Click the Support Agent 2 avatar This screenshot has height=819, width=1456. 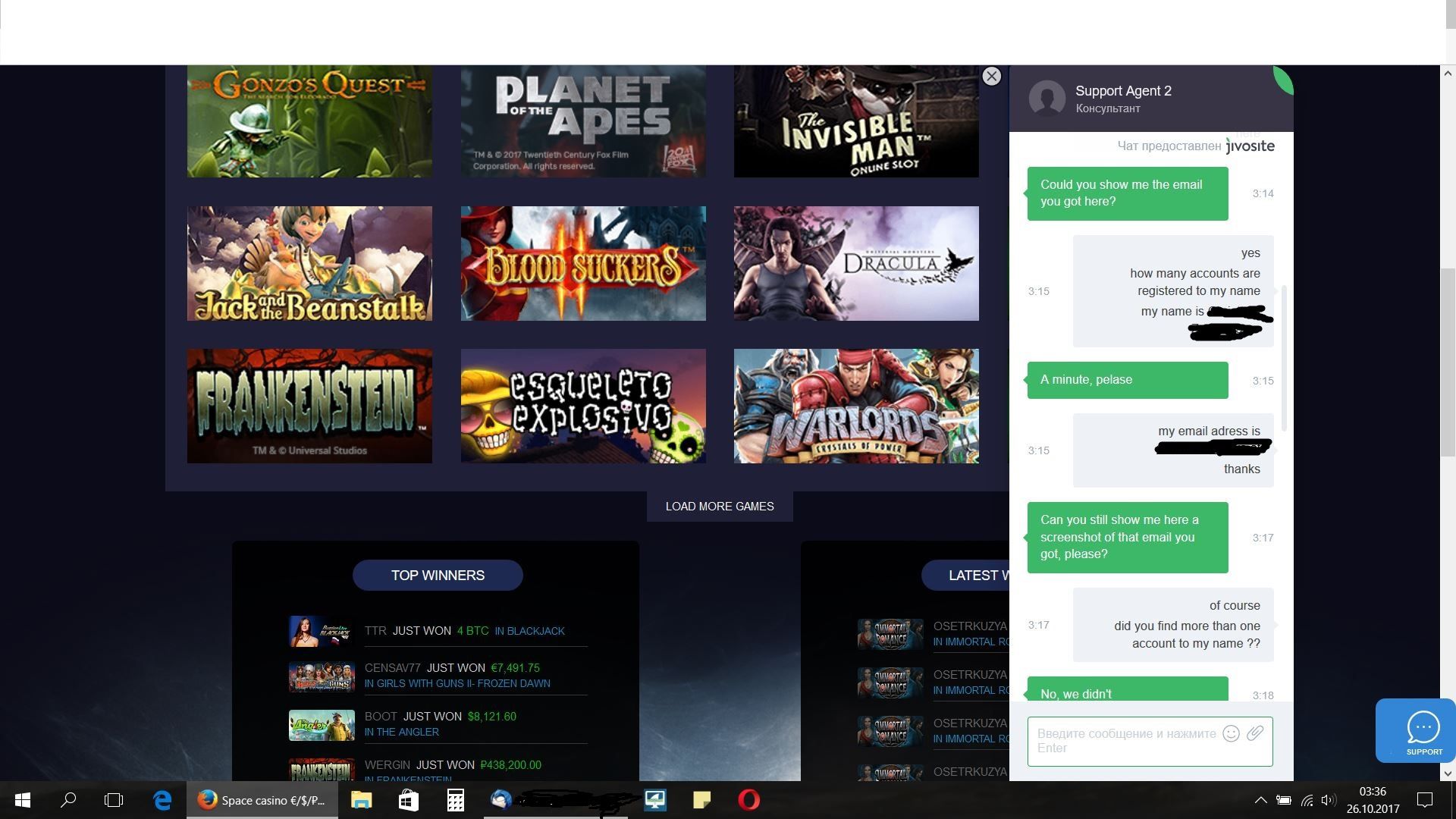[1046, 99]
